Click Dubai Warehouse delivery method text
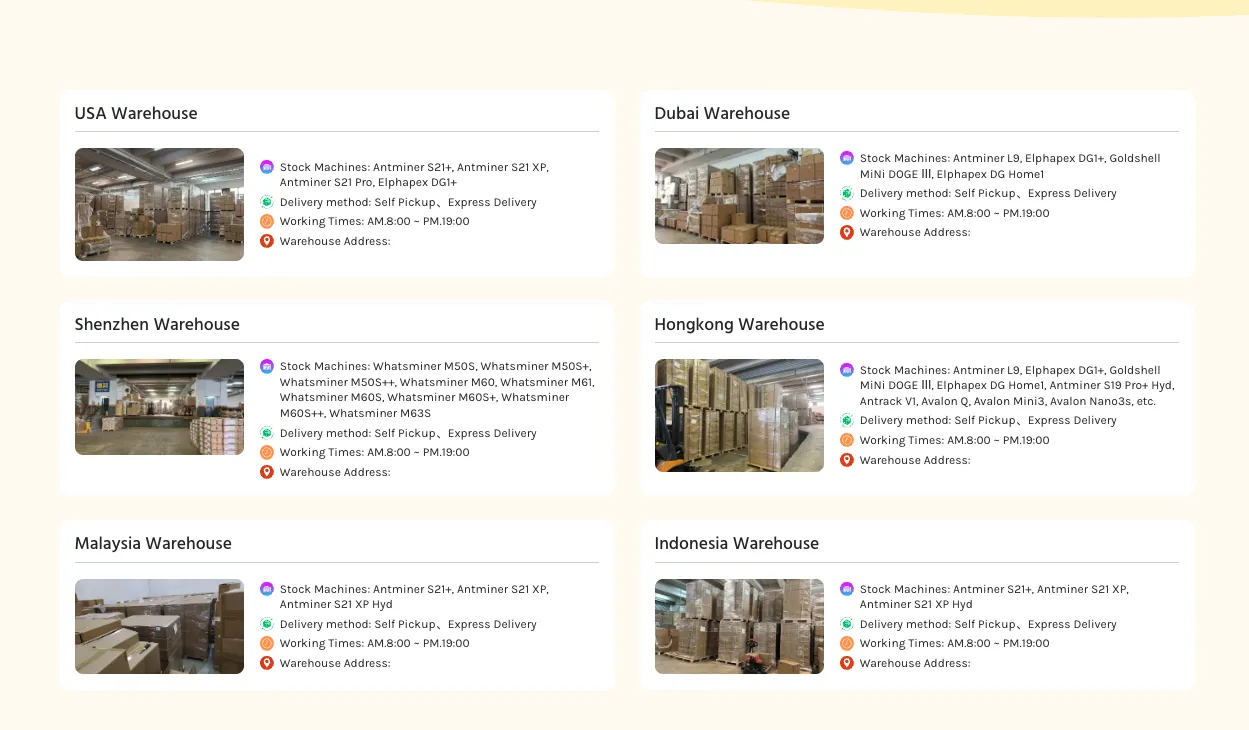 coord(988,193)
